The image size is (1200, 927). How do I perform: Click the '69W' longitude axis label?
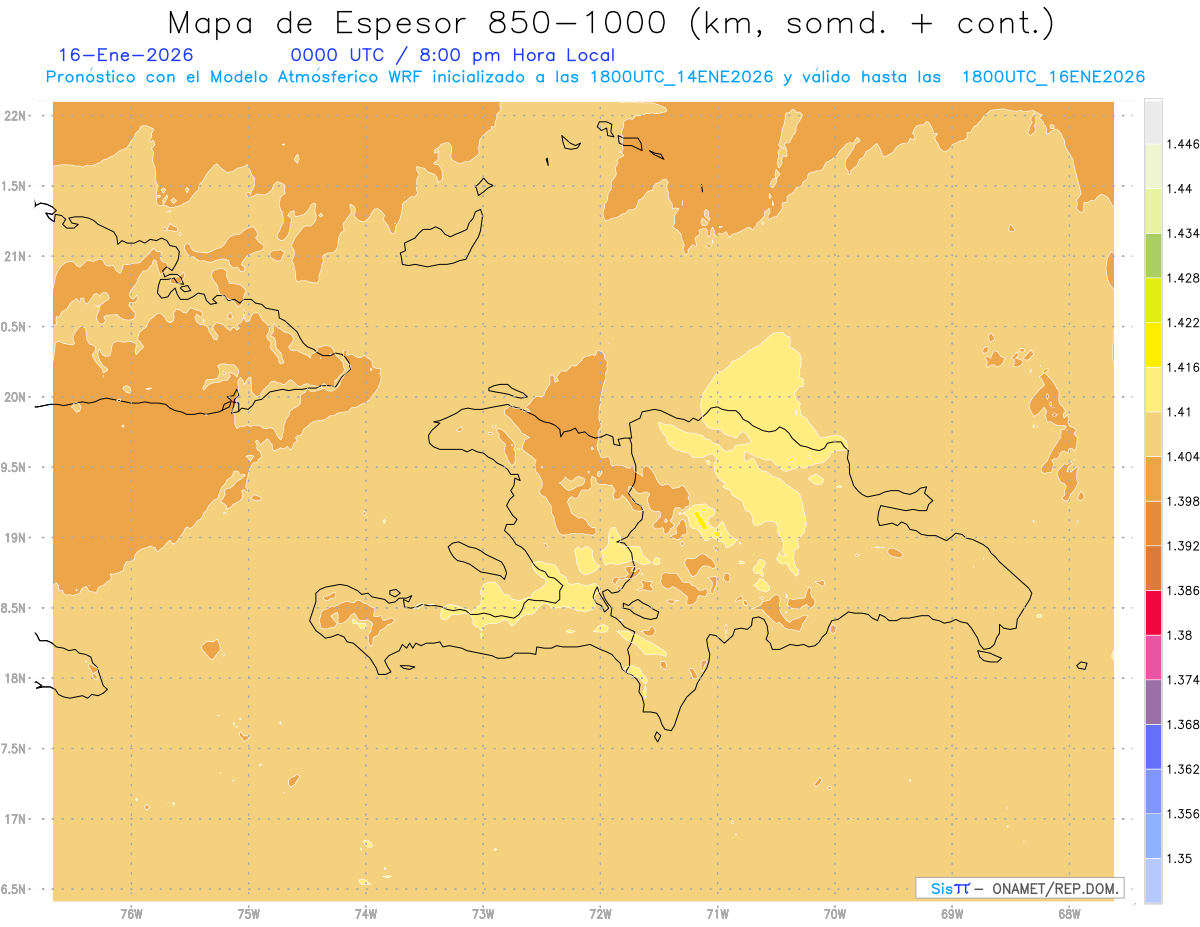point(951,914)
